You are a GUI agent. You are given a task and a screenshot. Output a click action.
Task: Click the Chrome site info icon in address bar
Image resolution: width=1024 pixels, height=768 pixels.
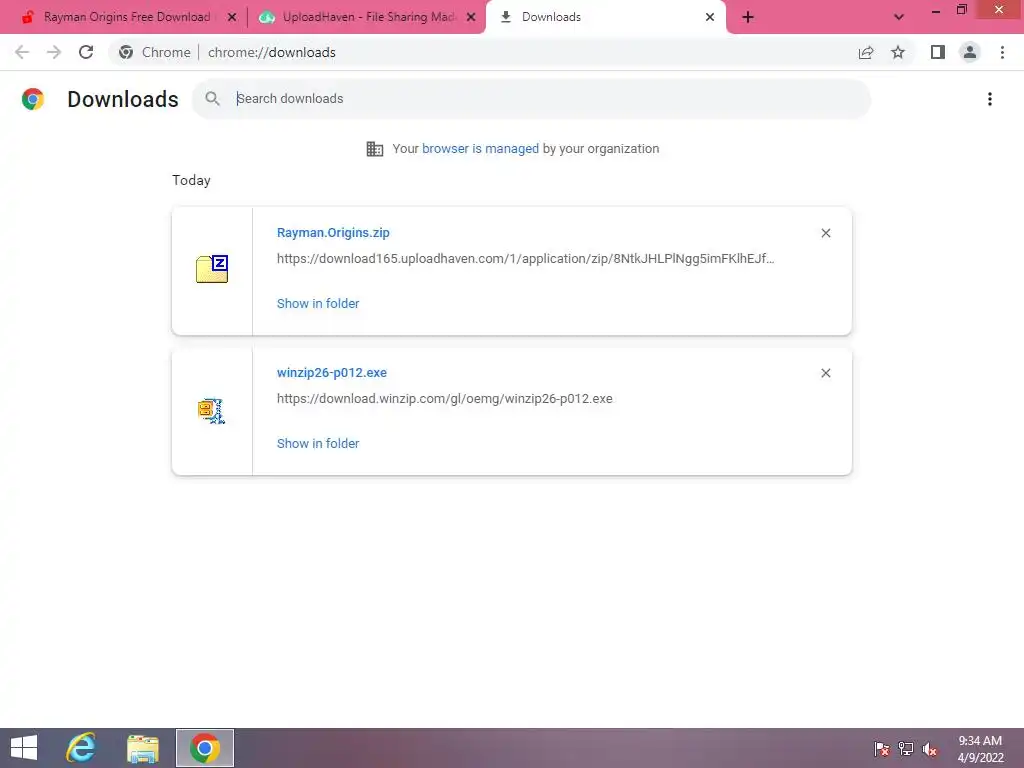click(x=126, y=52)
